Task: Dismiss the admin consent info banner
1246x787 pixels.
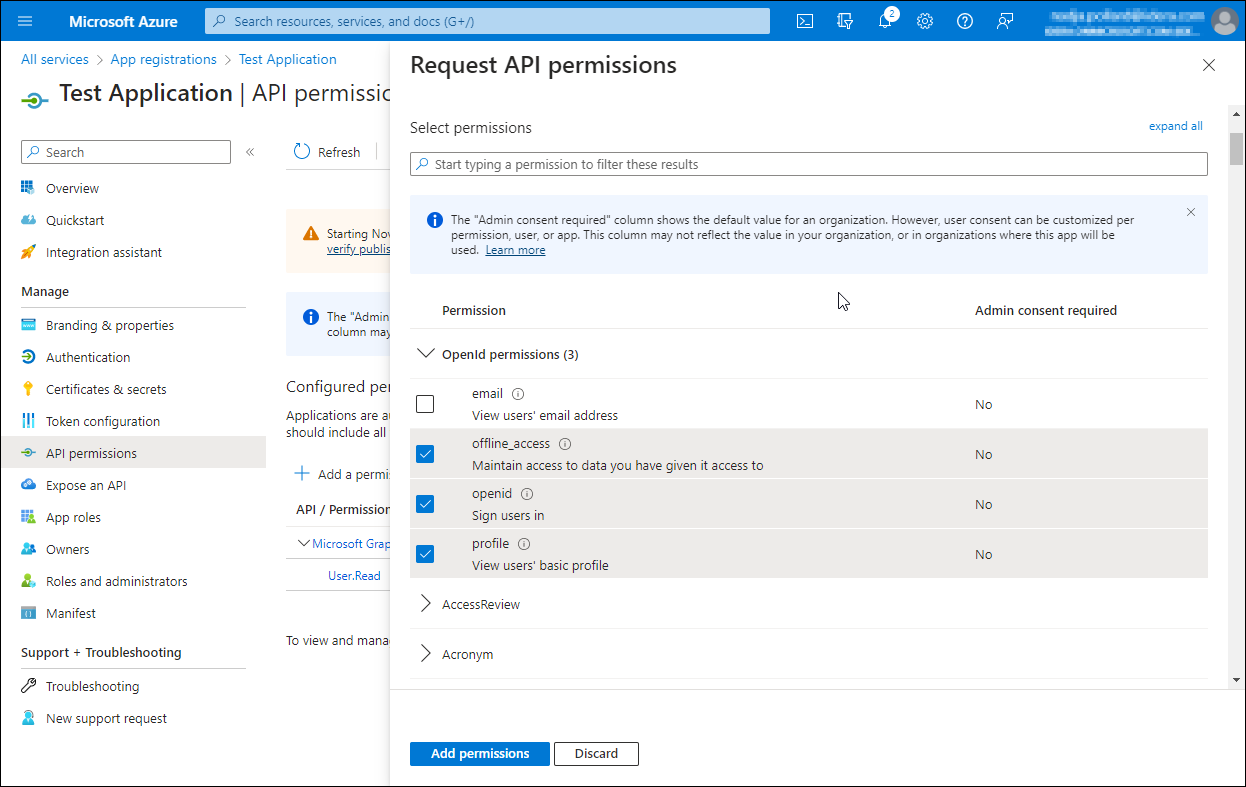Action: click(1191, 212)
